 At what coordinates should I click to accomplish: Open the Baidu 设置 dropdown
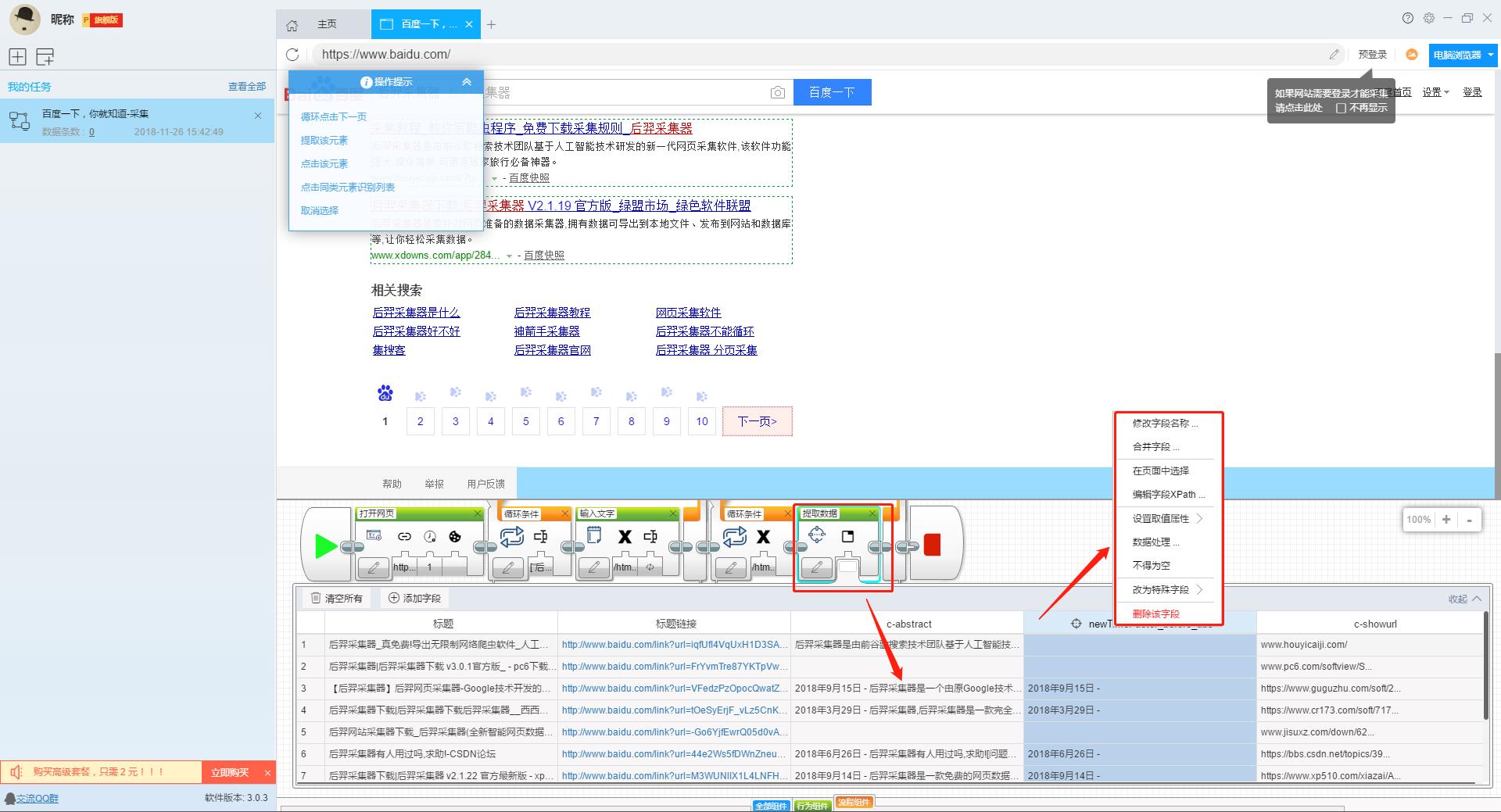(x=1435, y=92)
